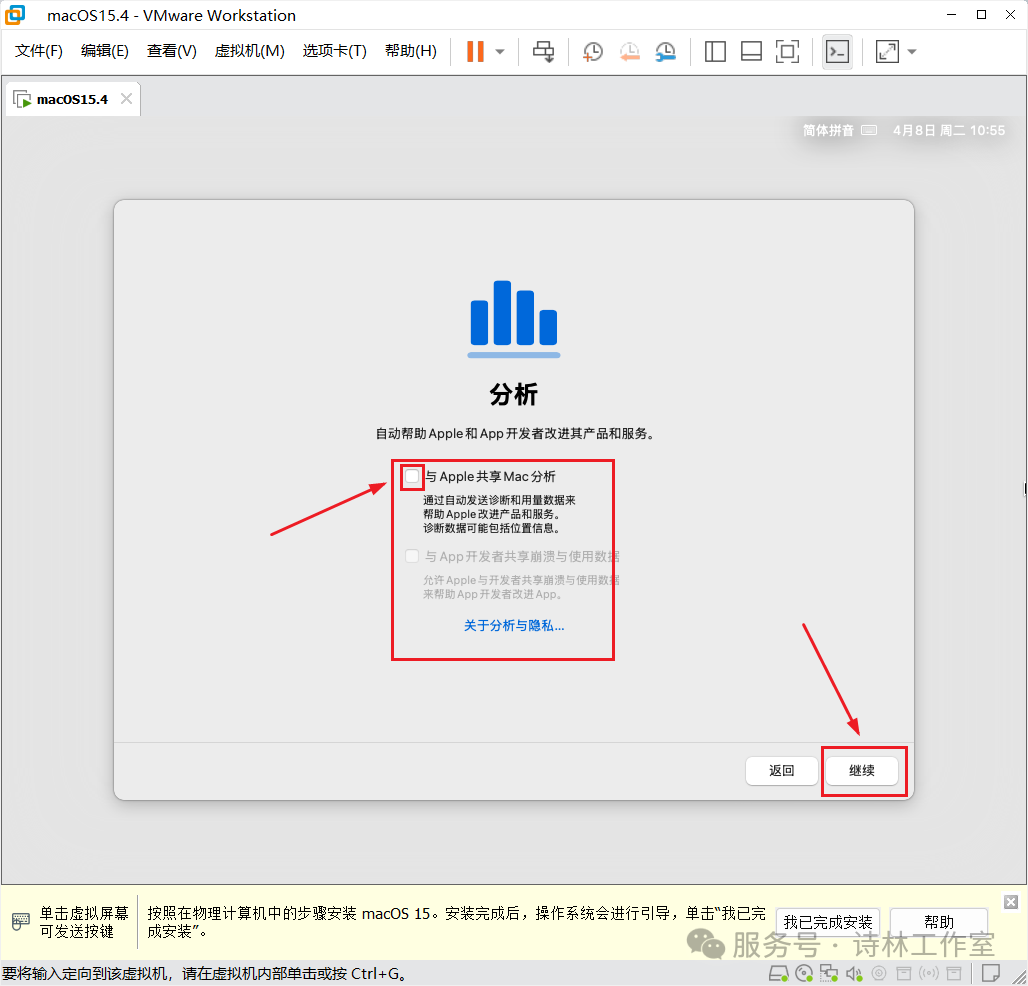
Task: Open 虚拟机(M) menu
Action: (249, 50)
